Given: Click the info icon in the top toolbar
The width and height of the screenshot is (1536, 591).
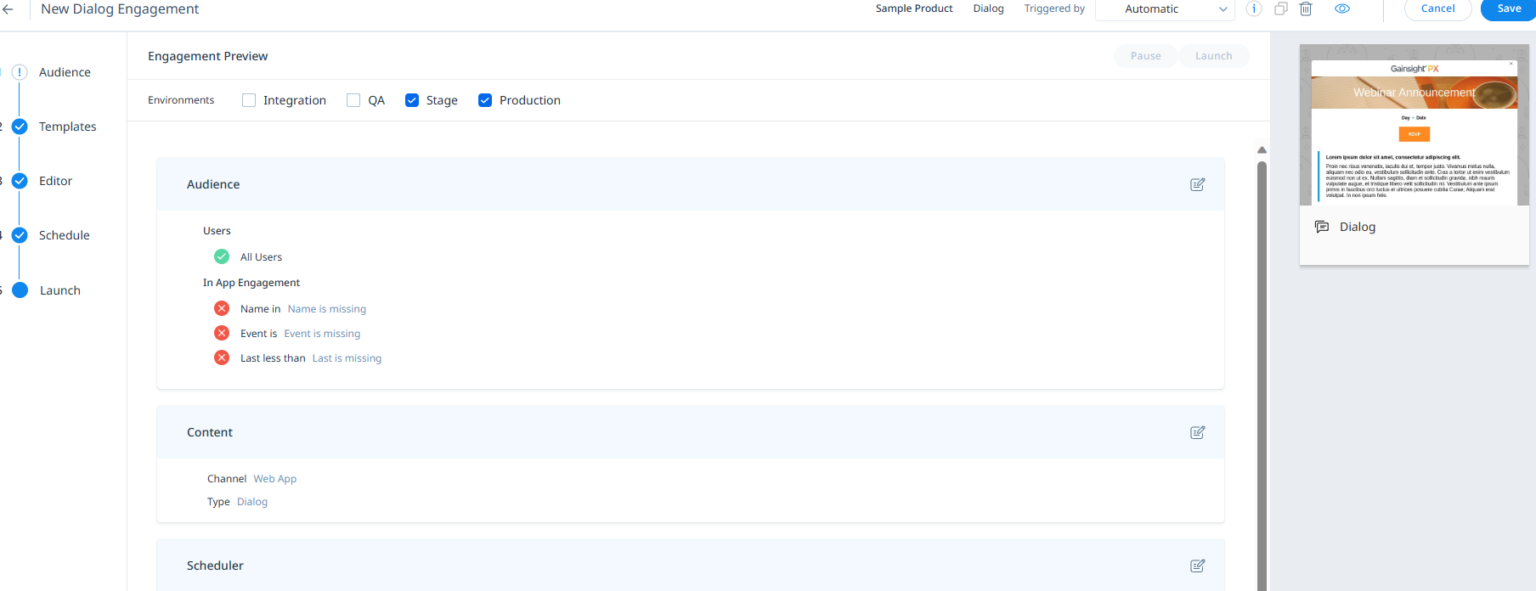Looking at the screenshot, I should pos(1254,8).
